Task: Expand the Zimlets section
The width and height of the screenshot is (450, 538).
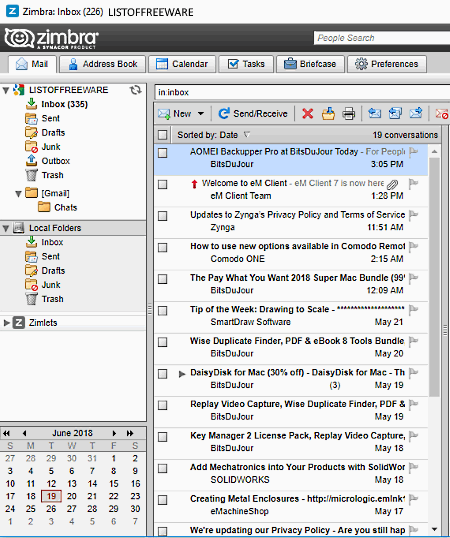Action: (6, 323)
